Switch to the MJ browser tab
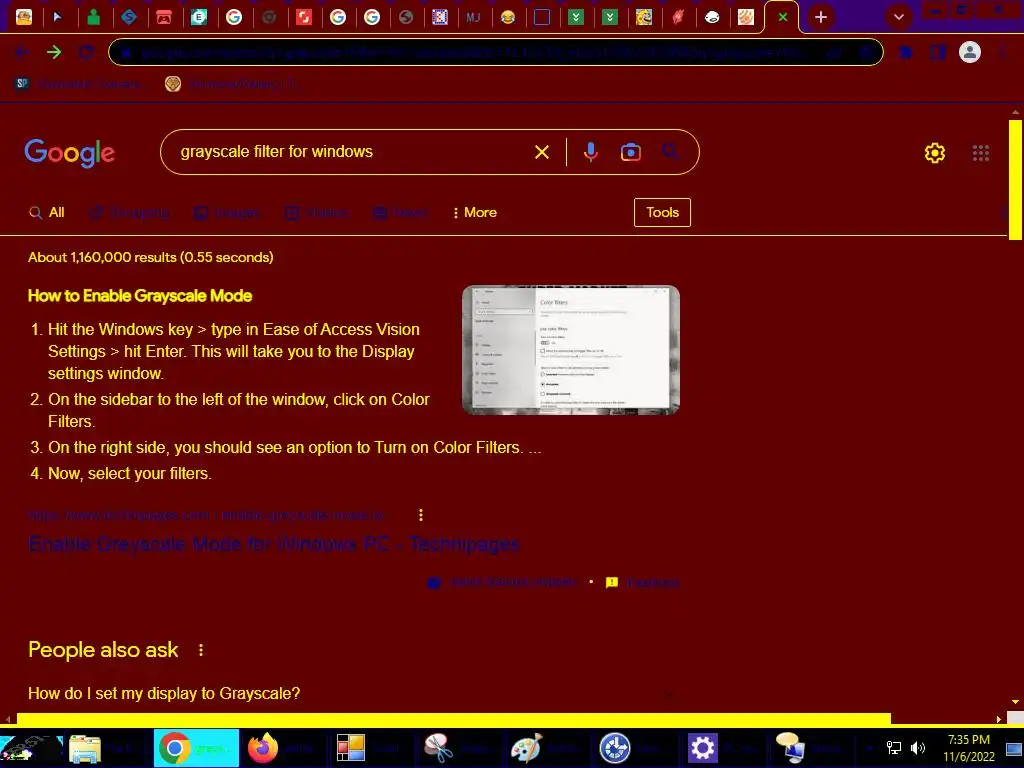Screen dimensions: 1024x768 point(473,18)
